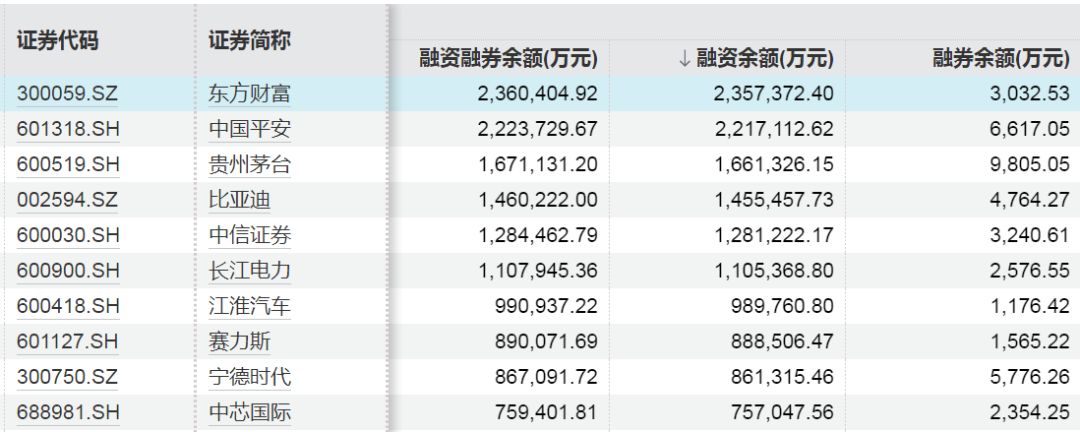This screenshot has height=432, width=1080.
Task: Open stock code 002594.SZ link
Action: click(67, 200)
